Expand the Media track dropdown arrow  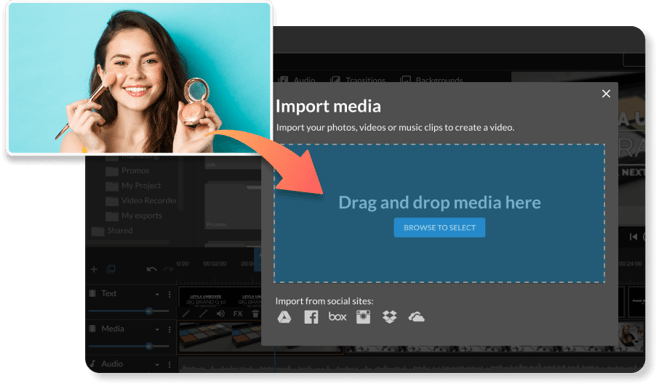(157, 329)
